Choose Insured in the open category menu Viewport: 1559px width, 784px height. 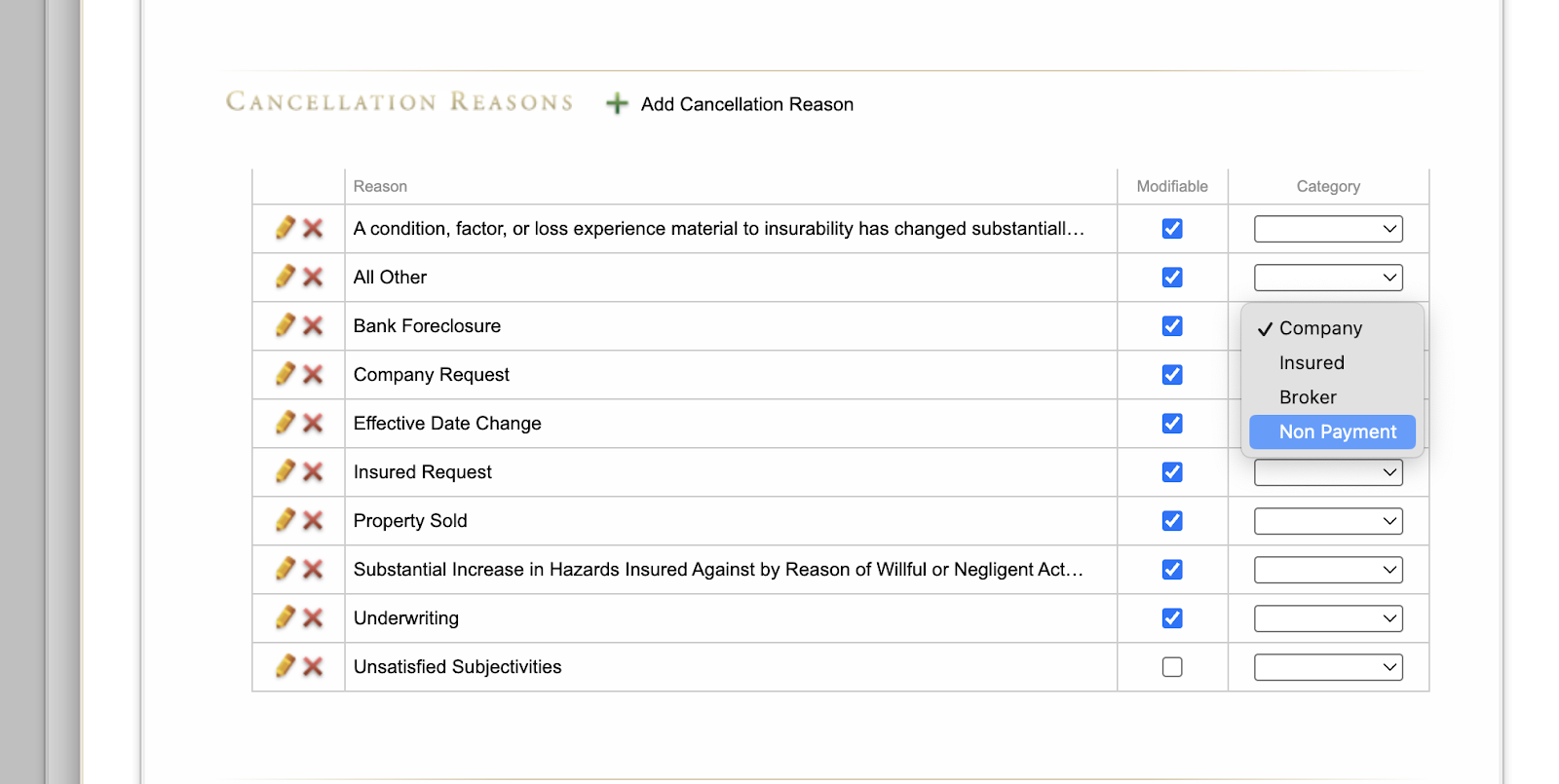1312,363
